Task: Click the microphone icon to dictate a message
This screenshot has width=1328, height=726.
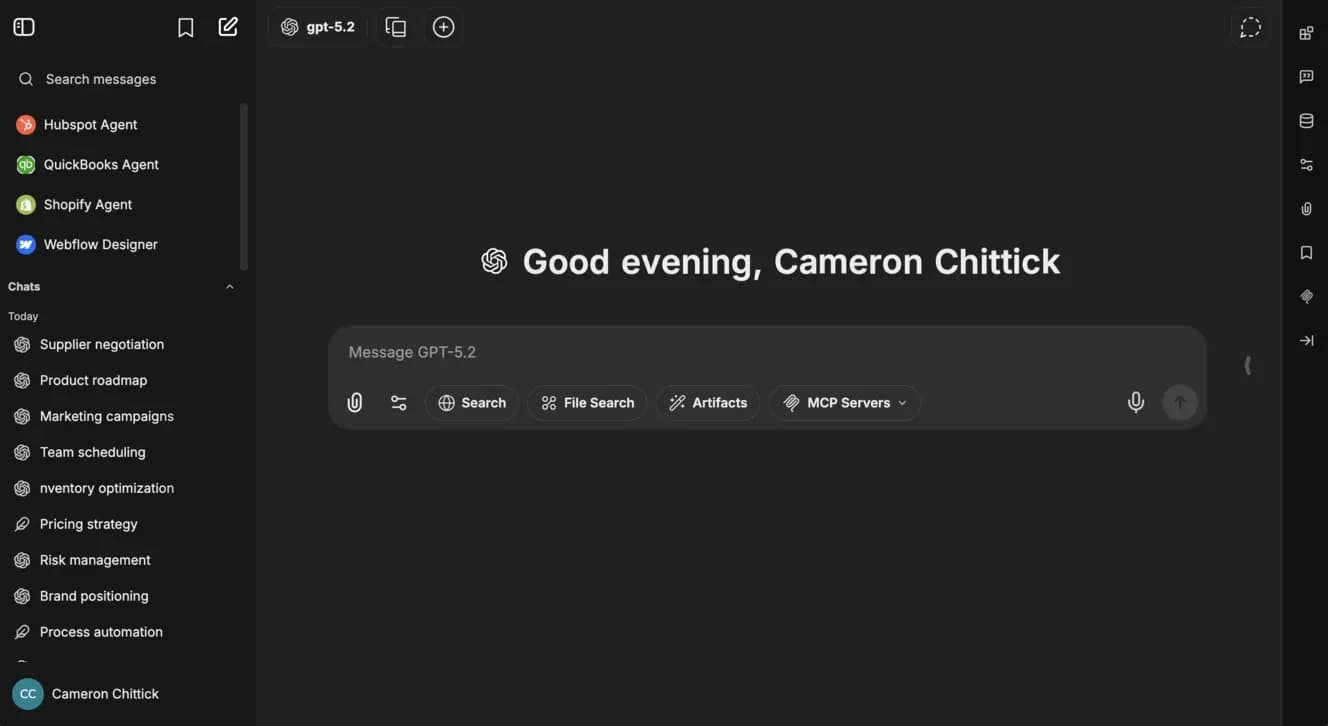Action: [x=1135, y=401]
